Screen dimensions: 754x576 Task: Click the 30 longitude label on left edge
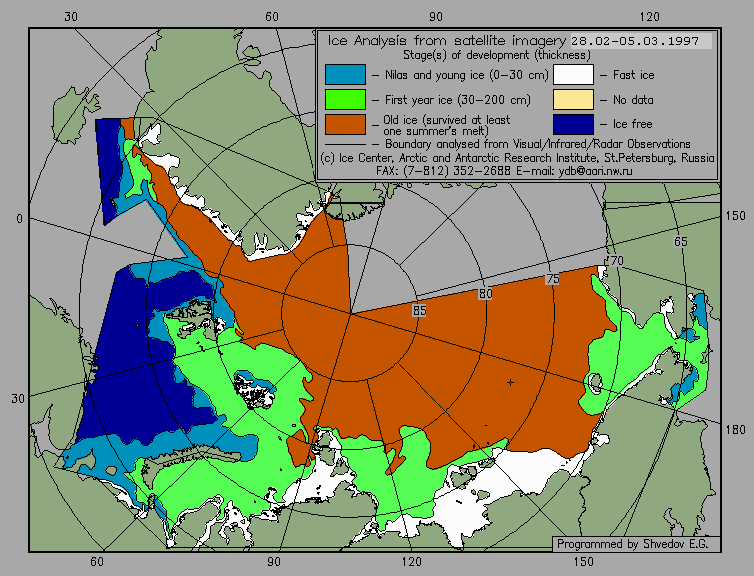pyautogui.click(x=18, y=399)
